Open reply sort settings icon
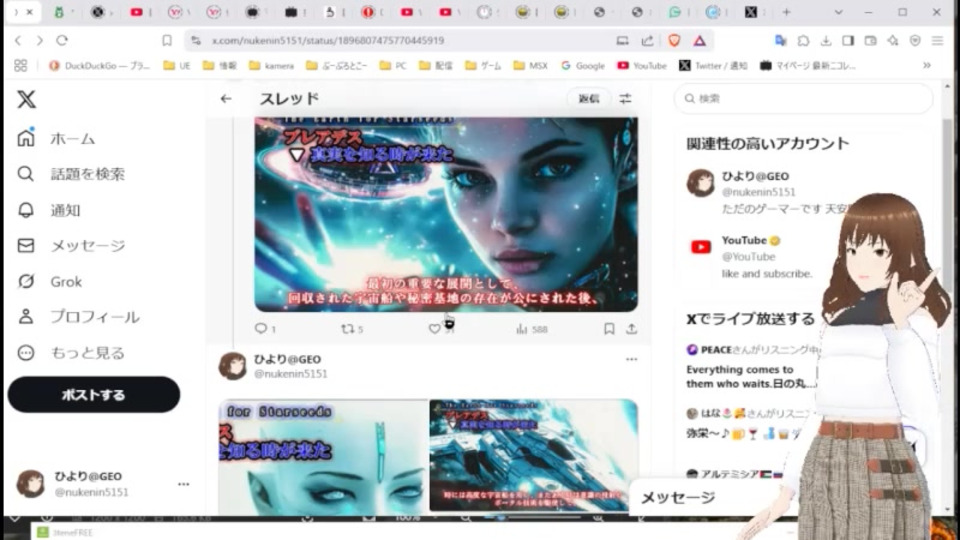 [x=625, y=99]
